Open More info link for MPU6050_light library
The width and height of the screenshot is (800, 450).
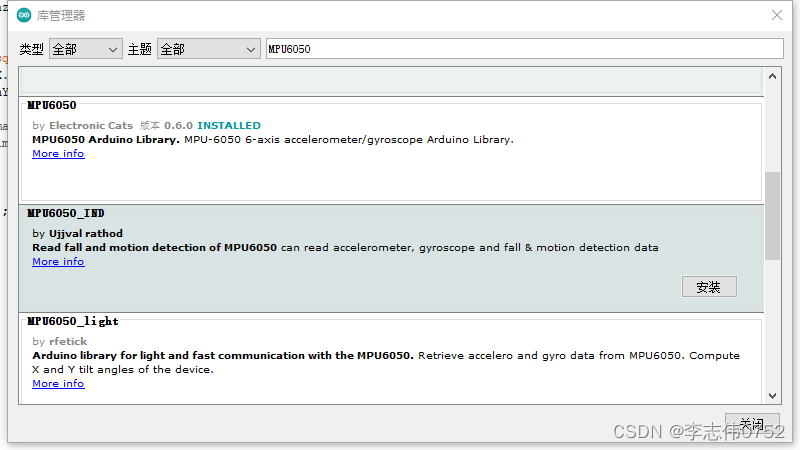tap(58, 384)
